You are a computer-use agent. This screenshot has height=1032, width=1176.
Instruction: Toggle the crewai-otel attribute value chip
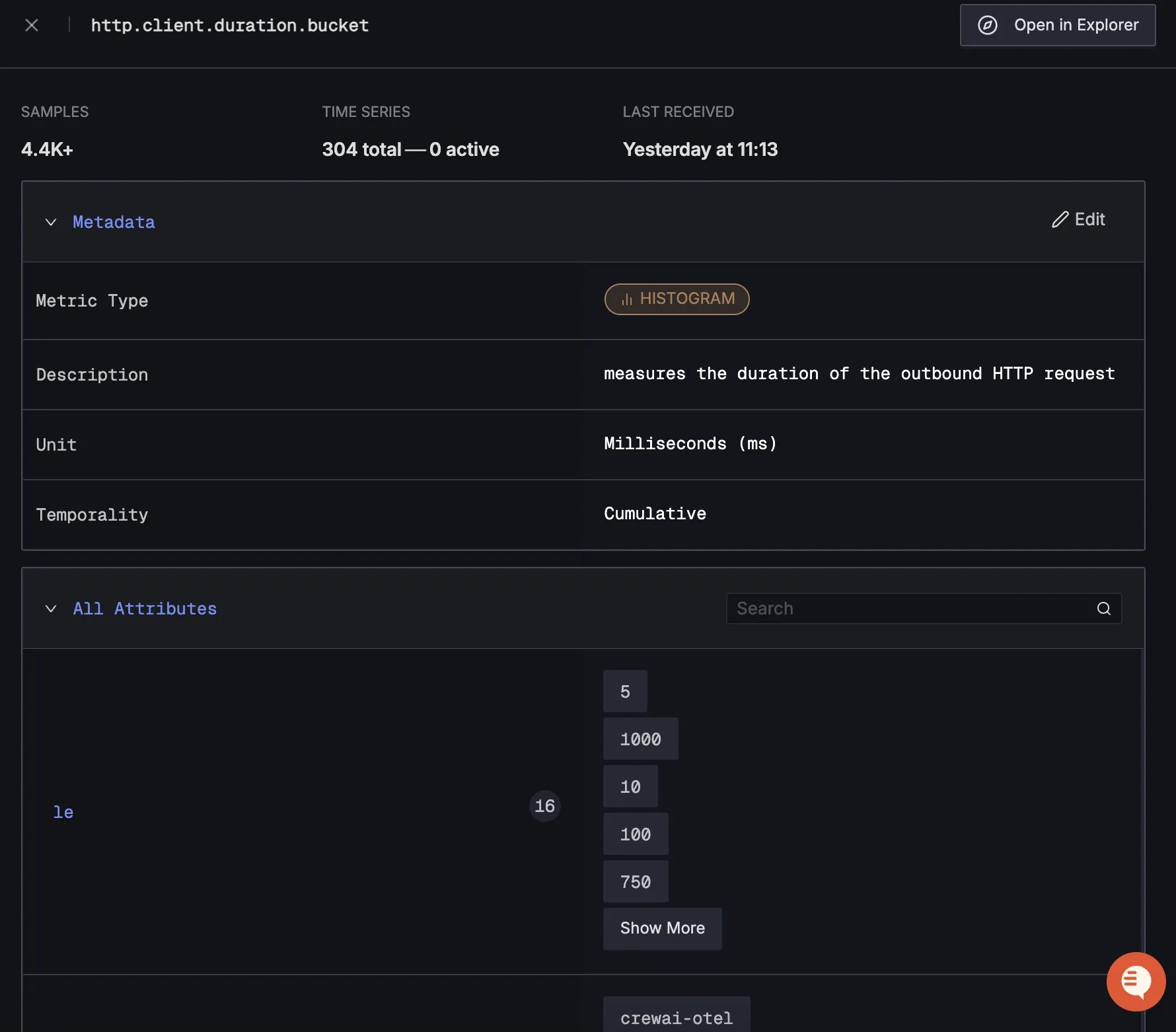click(676, 1017)
